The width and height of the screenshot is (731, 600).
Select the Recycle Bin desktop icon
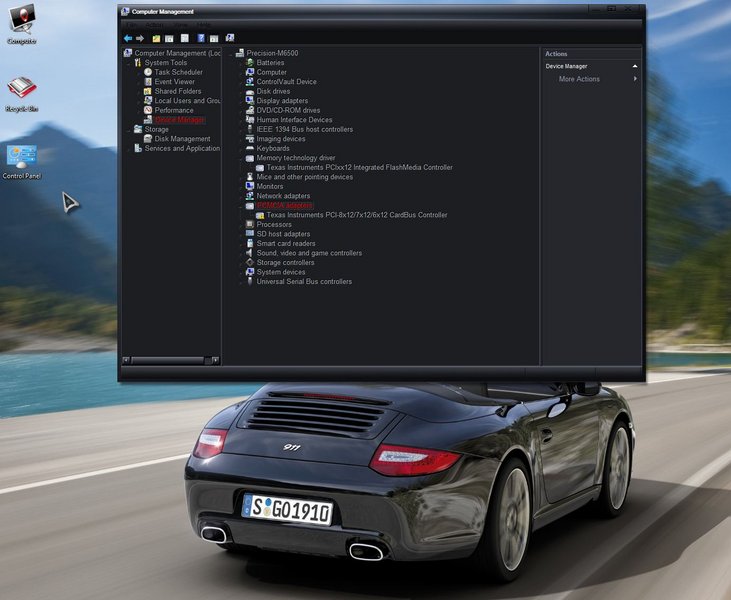click(x=22, y=91)
